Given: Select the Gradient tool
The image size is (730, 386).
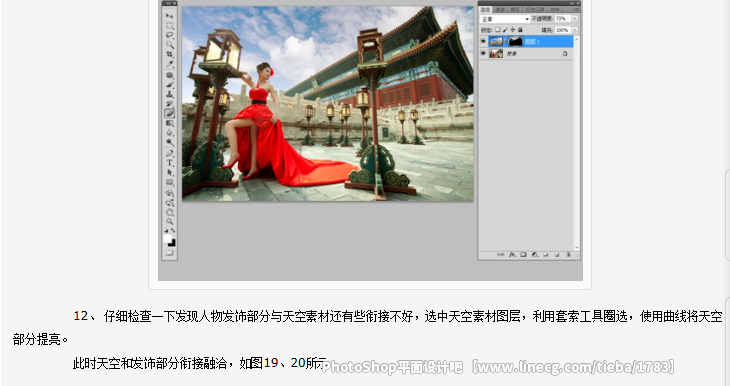Looking at the screenshot, I should 169,122.
